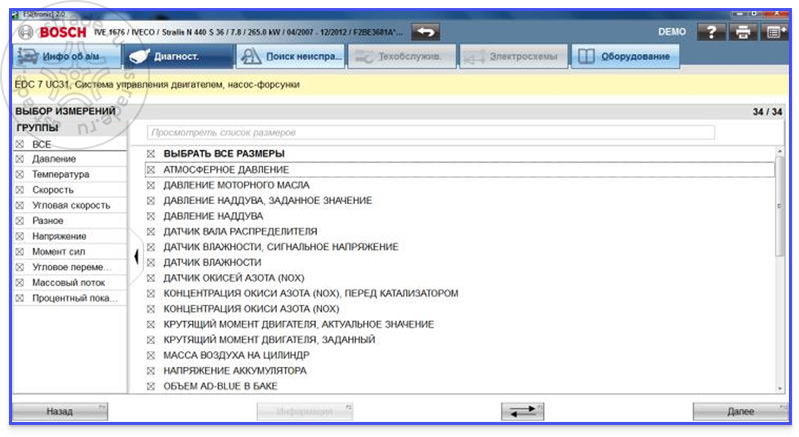Select МАССА ВОЗДУХА НА ЦИЛИНДР text
Viewport: 799px width, 437px height.
pos(236,355)
